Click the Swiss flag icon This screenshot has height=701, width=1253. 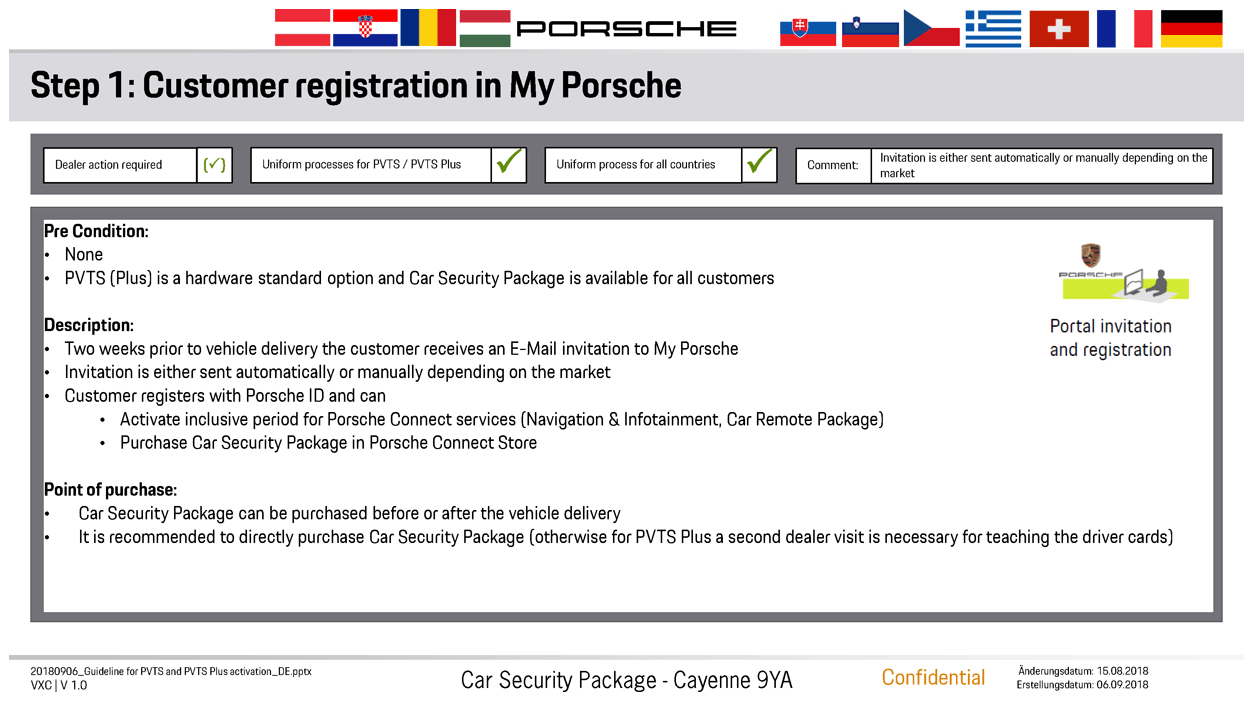tap(1059, 28)
